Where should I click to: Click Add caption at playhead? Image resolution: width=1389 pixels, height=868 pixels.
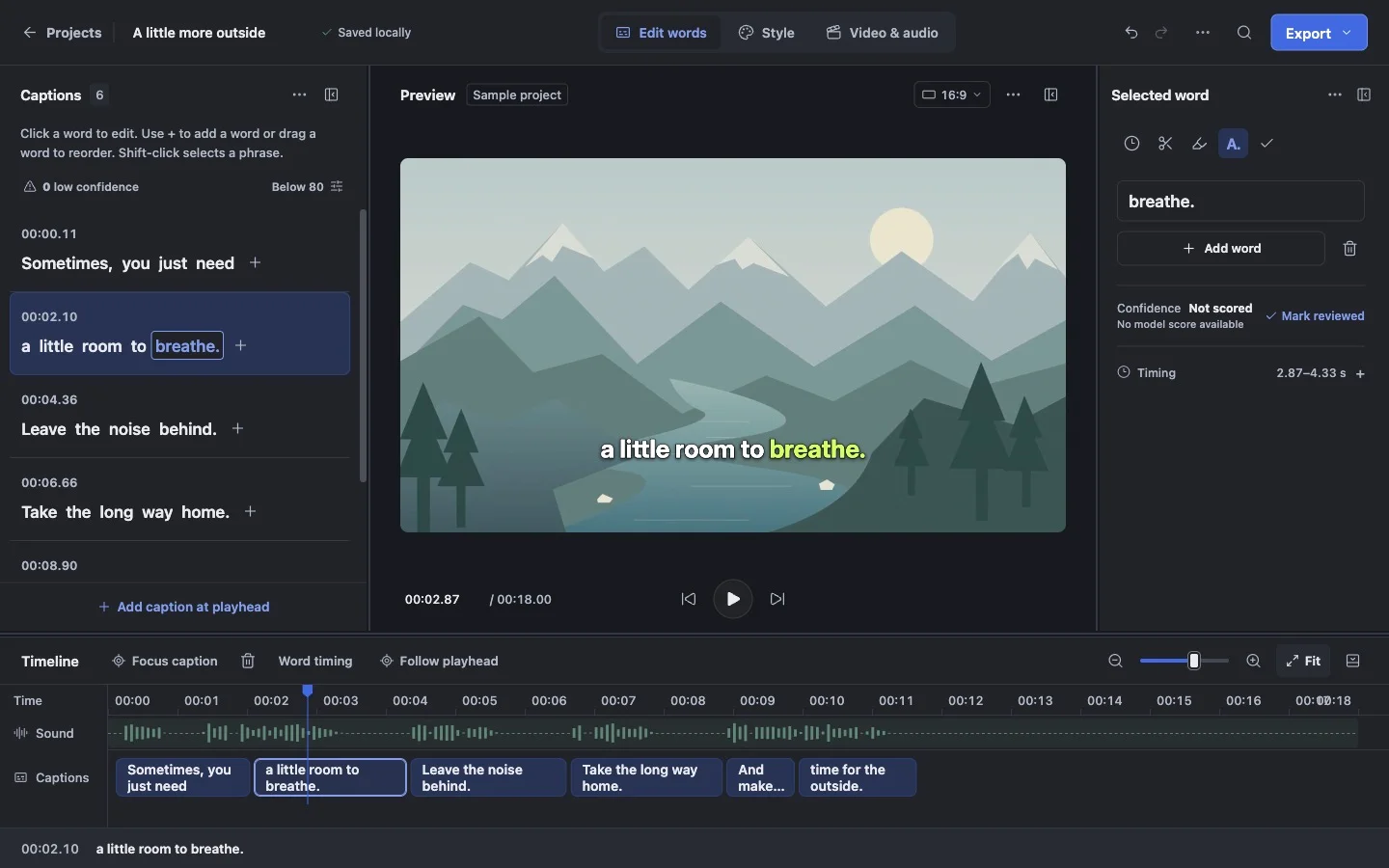[184, 607]
